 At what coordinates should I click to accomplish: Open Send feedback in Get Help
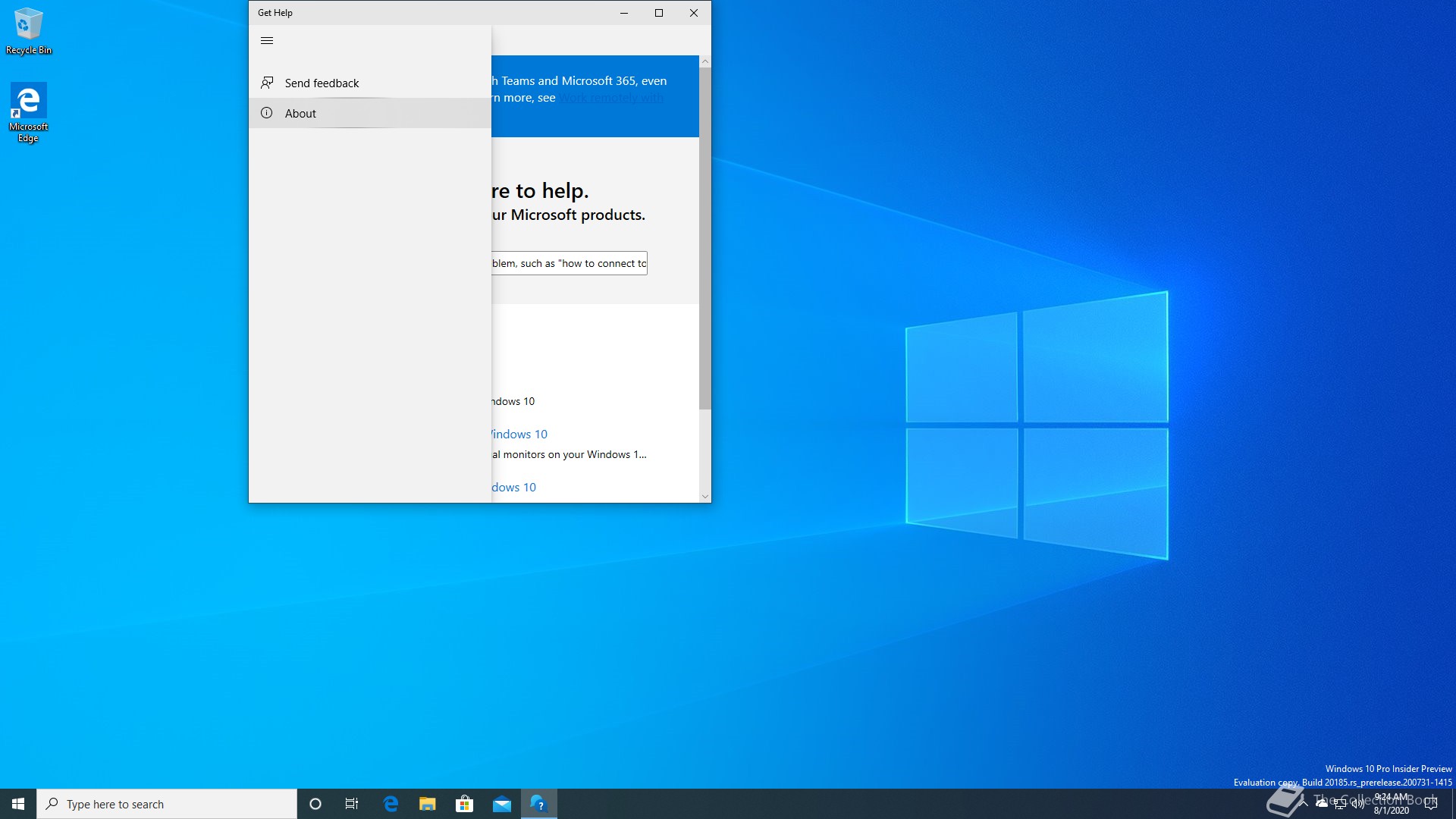[x=370, y=83]
